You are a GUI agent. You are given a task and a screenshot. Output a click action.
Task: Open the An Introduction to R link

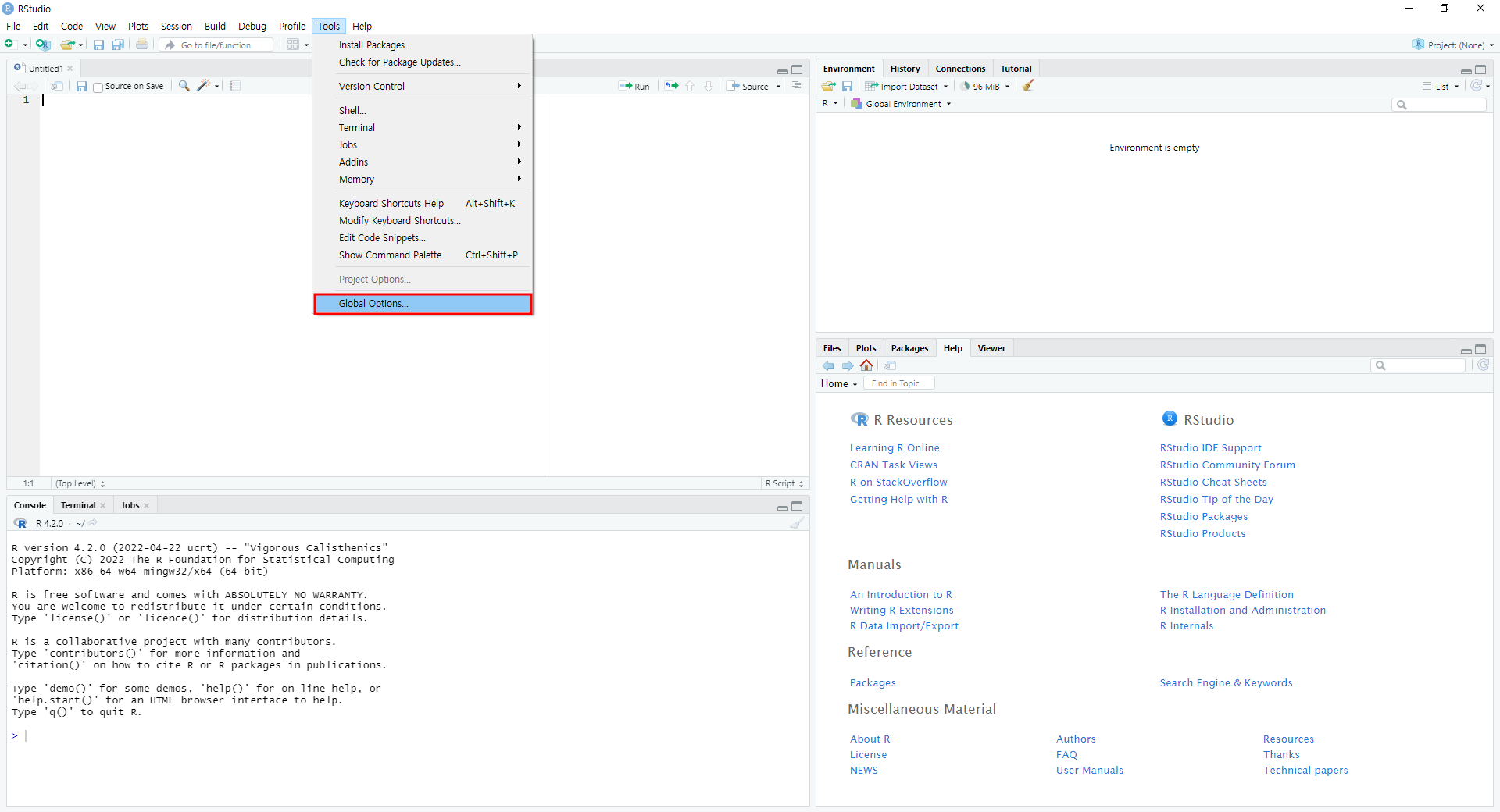point(901,594)
